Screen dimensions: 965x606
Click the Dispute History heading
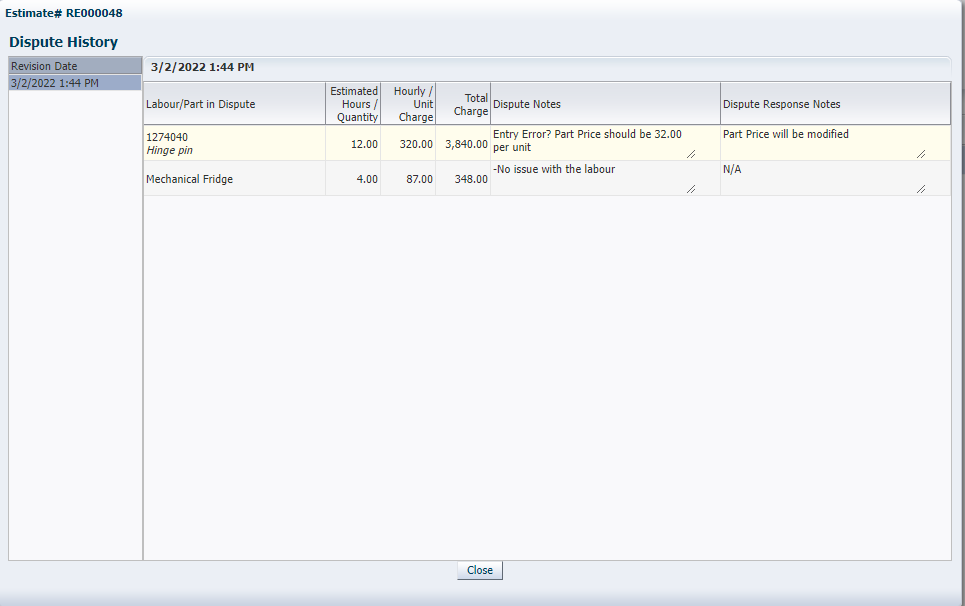tap(63, 42)
